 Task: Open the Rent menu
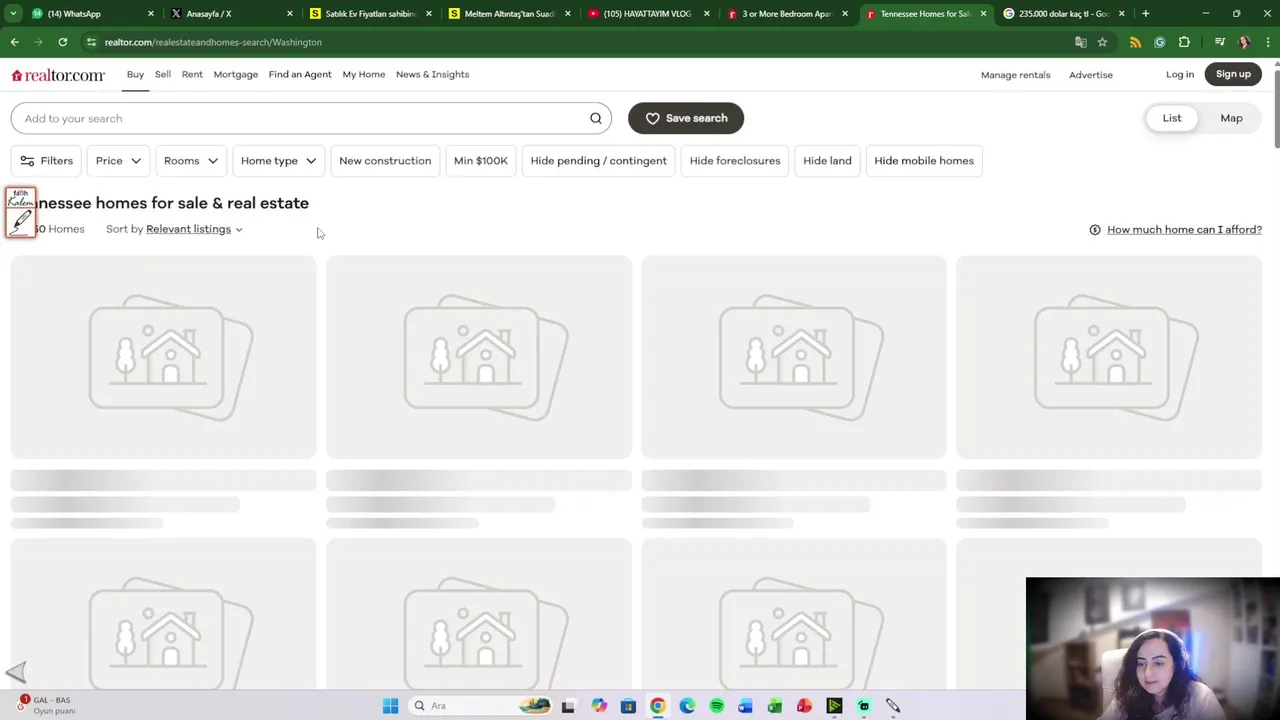tap(192, 74)
